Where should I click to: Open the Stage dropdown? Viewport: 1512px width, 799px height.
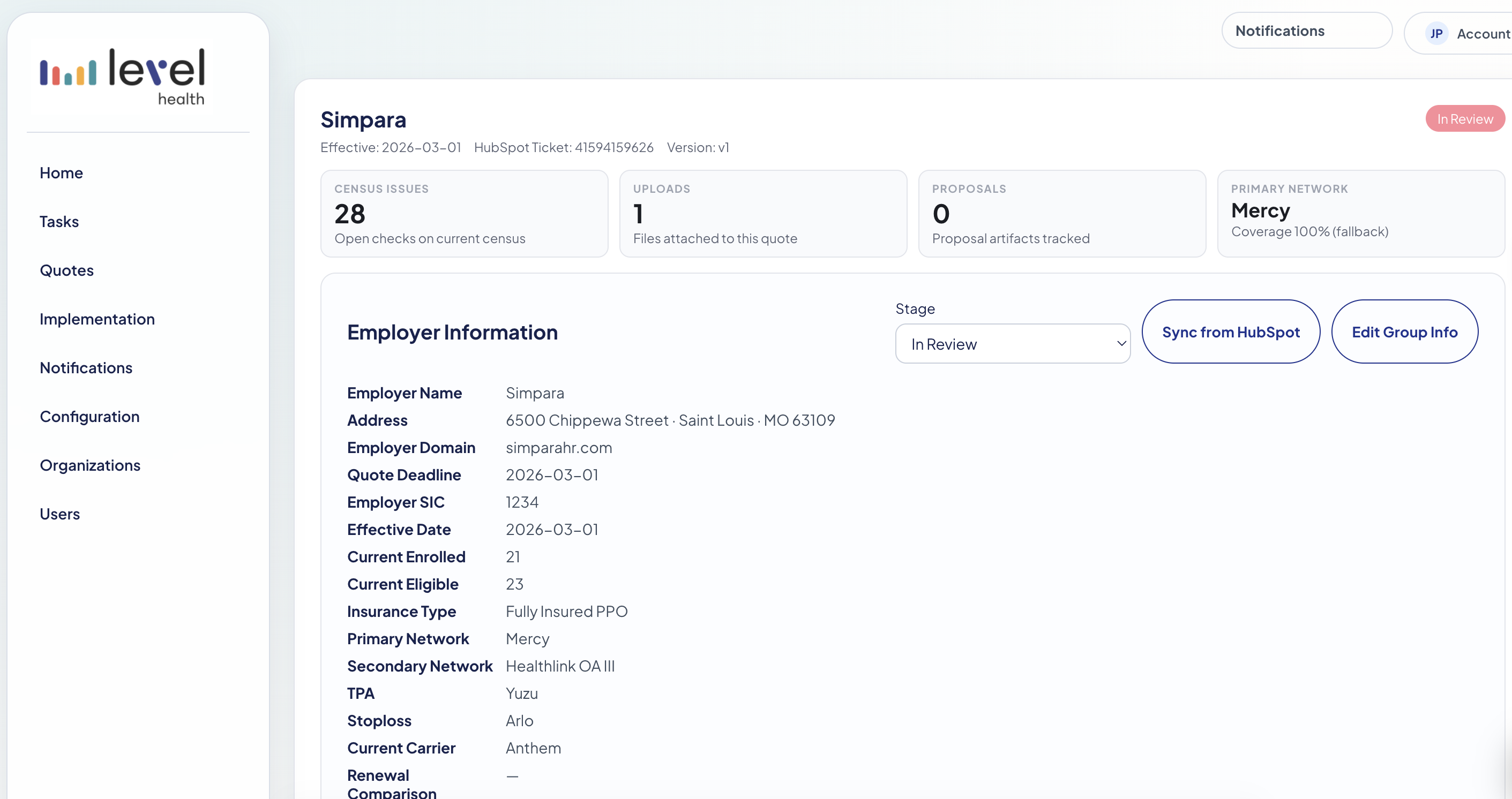(1012, 344)
